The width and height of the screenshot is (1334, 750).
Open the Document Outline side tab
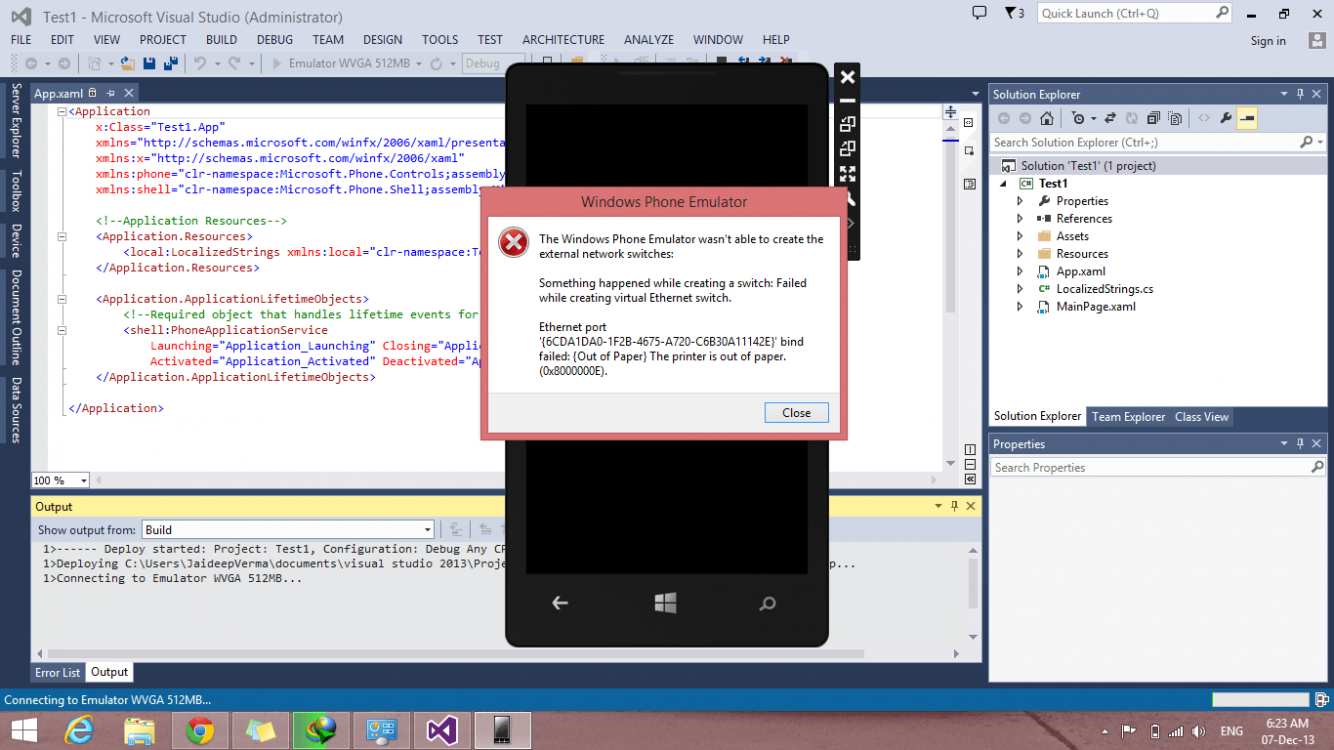coord(16,316)
